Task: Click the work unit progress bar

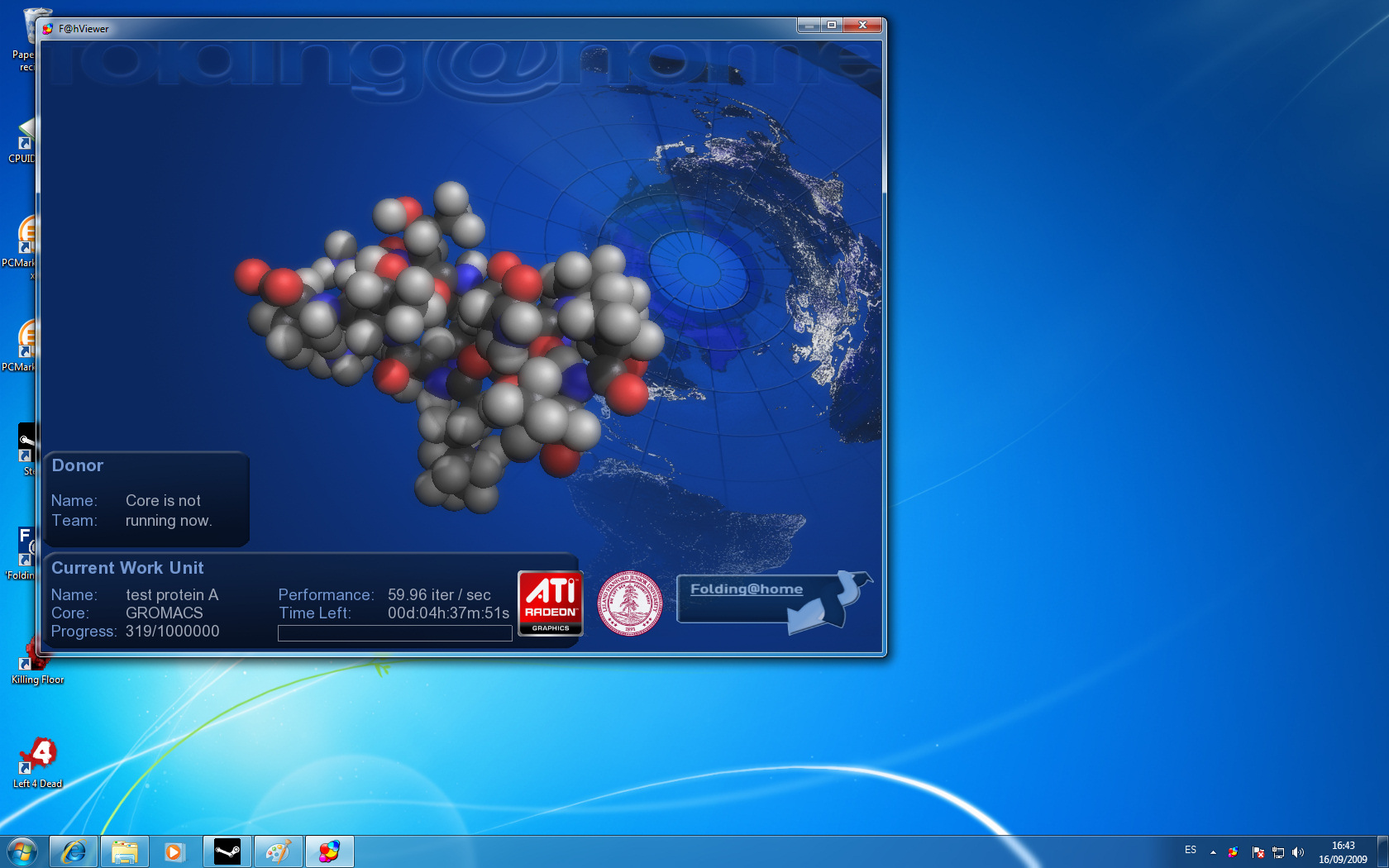Action: (394, 633)
